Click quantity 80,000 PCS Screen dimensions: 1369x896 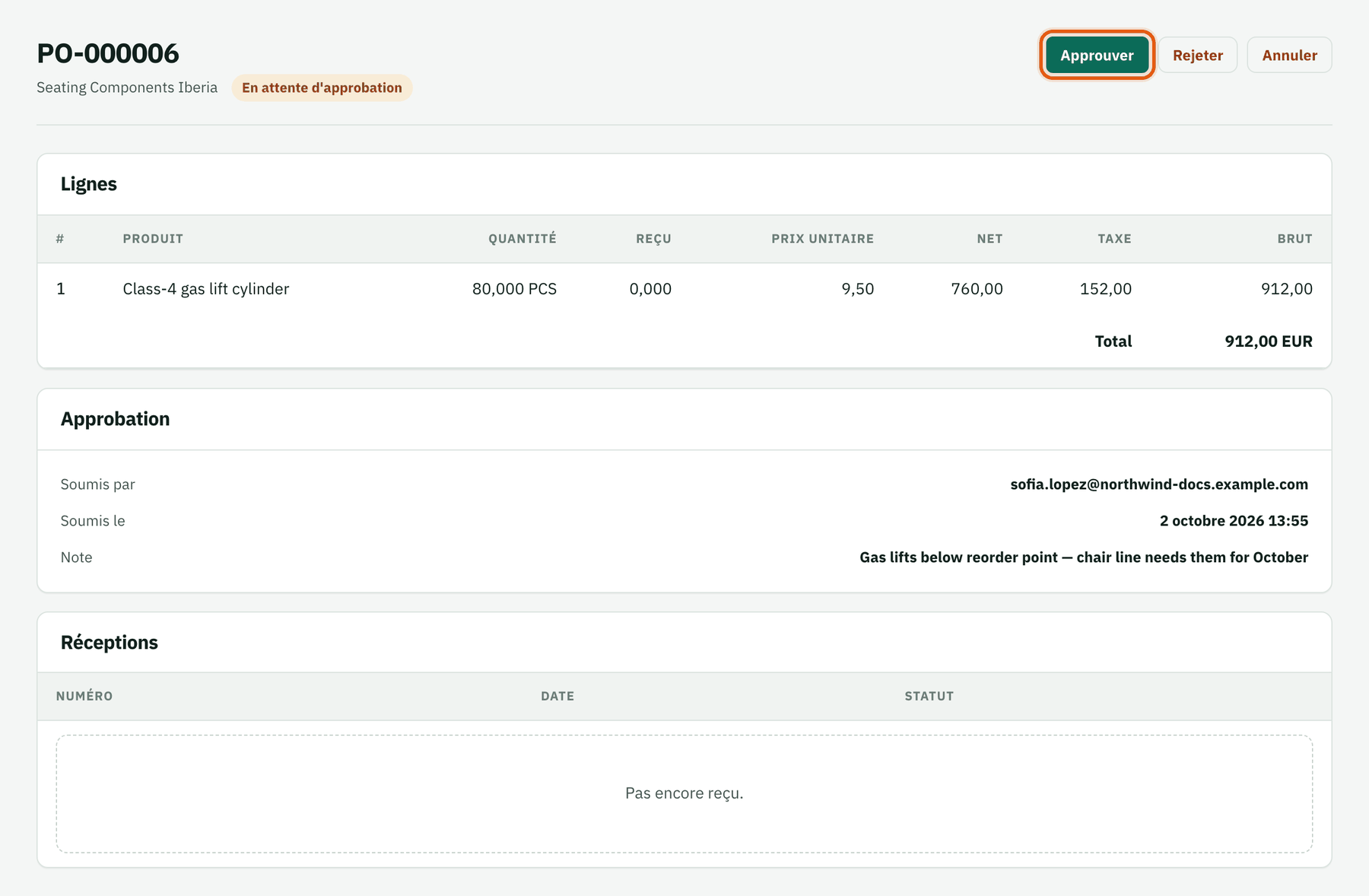click(514, 289)
